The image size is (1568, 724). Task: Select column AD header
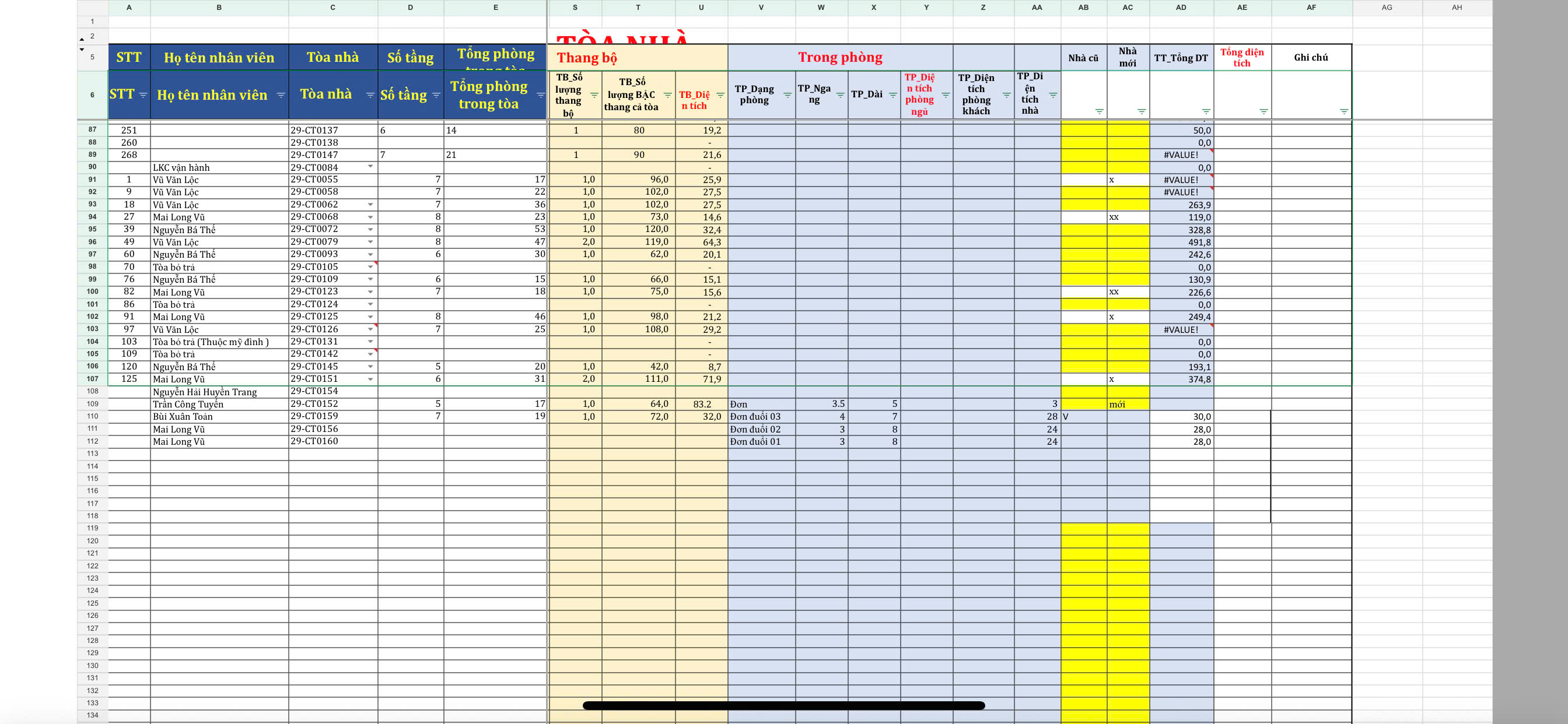pos(1181,8)
